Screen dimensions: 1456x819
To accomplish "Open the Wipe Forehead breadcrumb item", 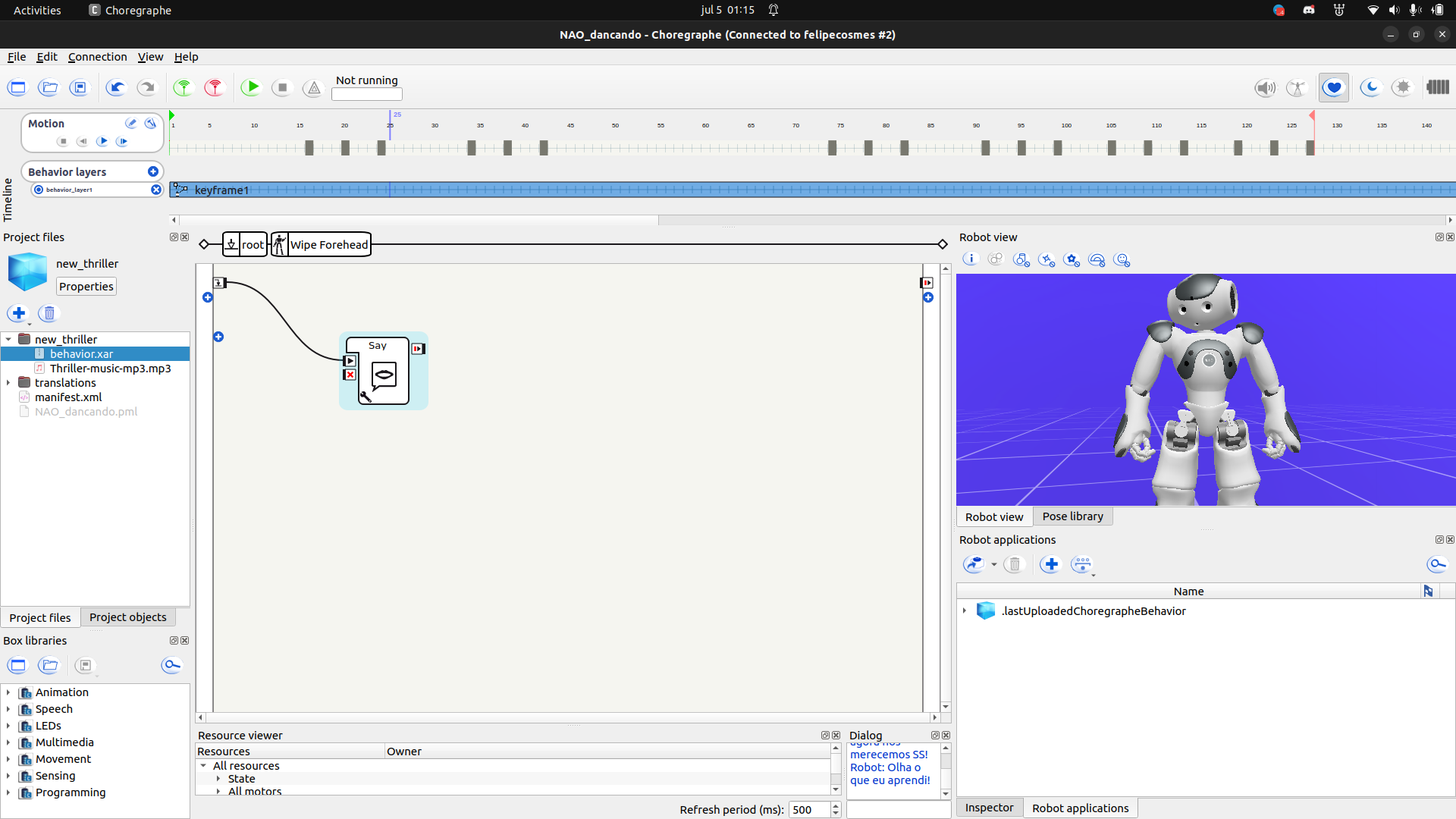I will (328, 244).
